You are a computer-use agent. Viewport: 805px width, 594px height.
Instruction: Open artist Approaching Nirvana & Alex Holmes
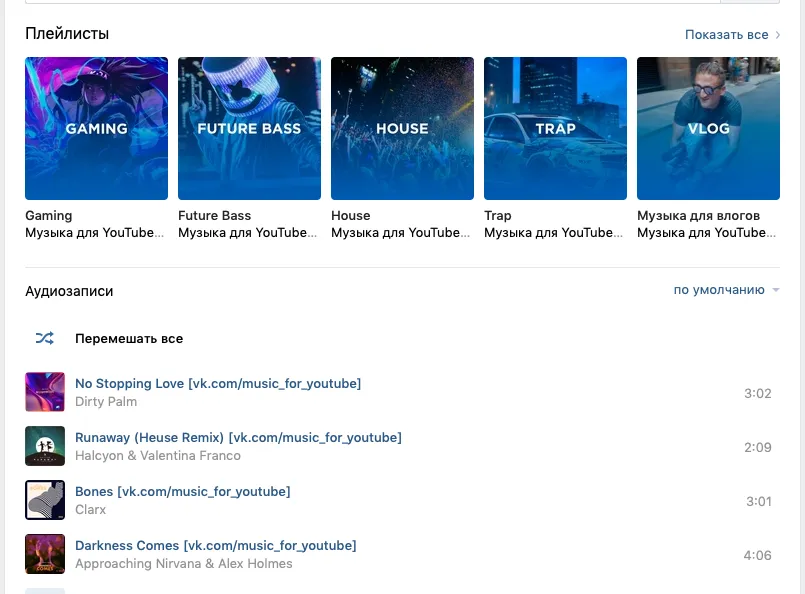pyautogui.click(x=184, y=563)
